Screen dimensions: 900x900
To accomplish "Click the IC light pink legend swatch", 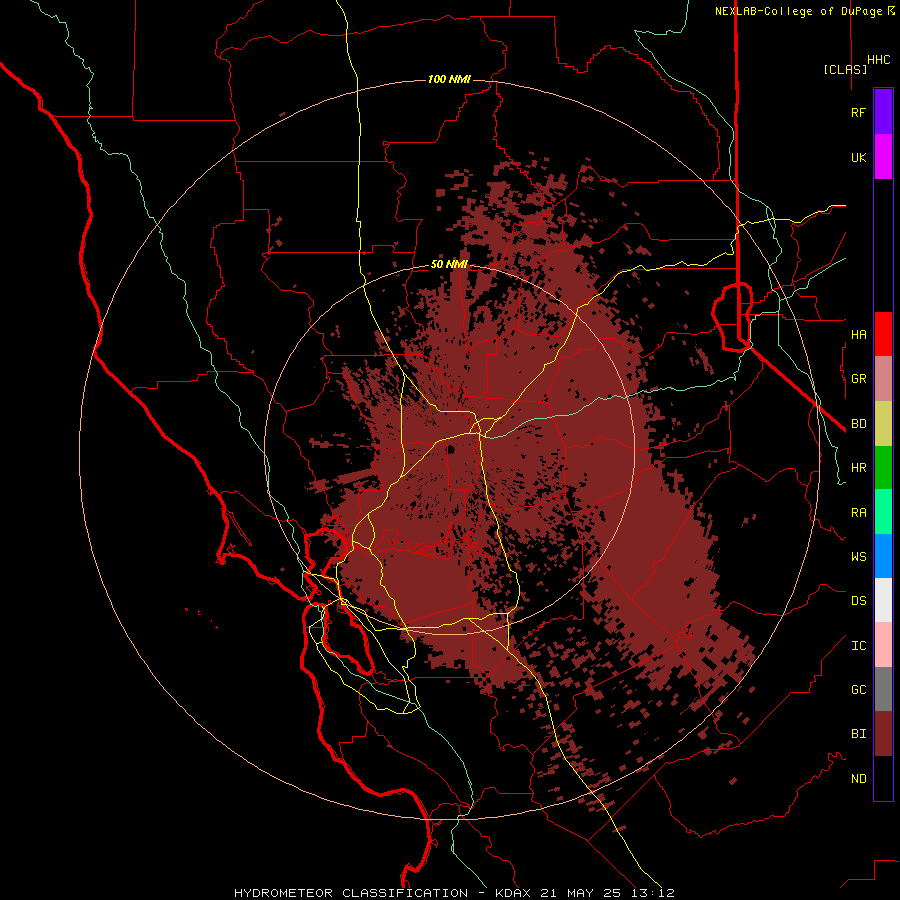I will (x=883, y=645).
